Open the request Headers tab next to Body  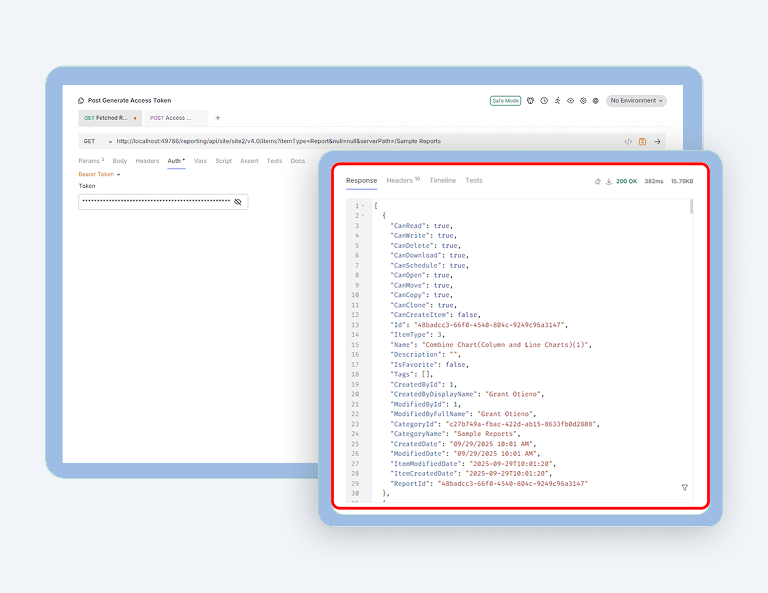[x=147, y=161]
